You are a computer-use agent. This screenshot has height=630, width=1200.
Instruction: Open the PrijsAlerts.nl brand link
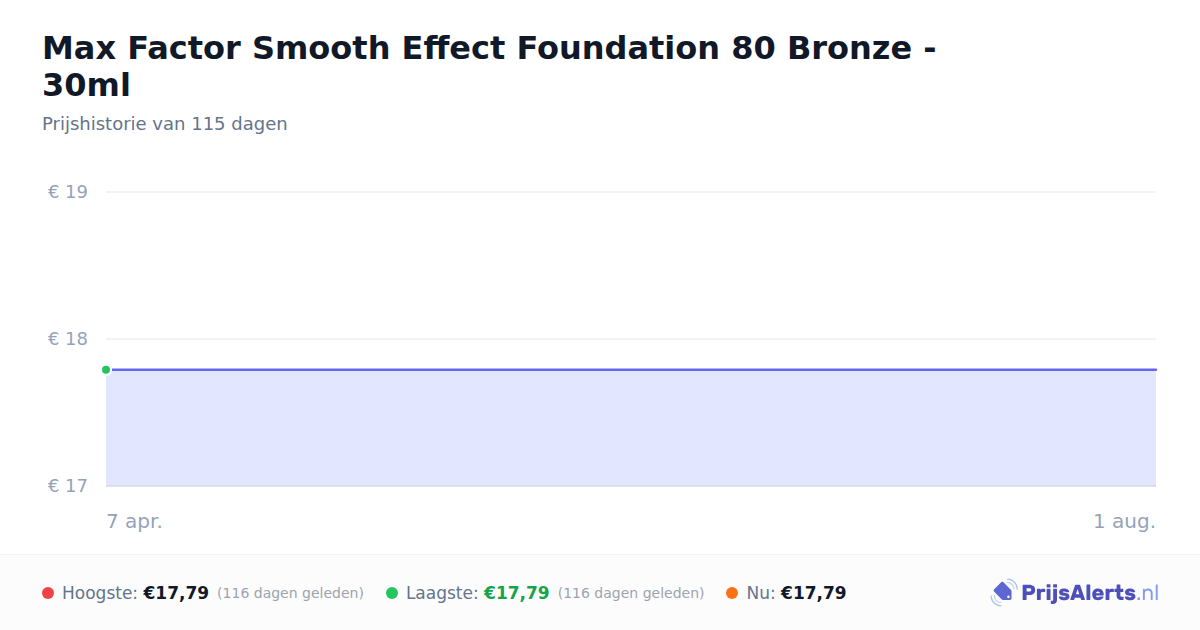pyautogui.click(x=1075, y=593)
